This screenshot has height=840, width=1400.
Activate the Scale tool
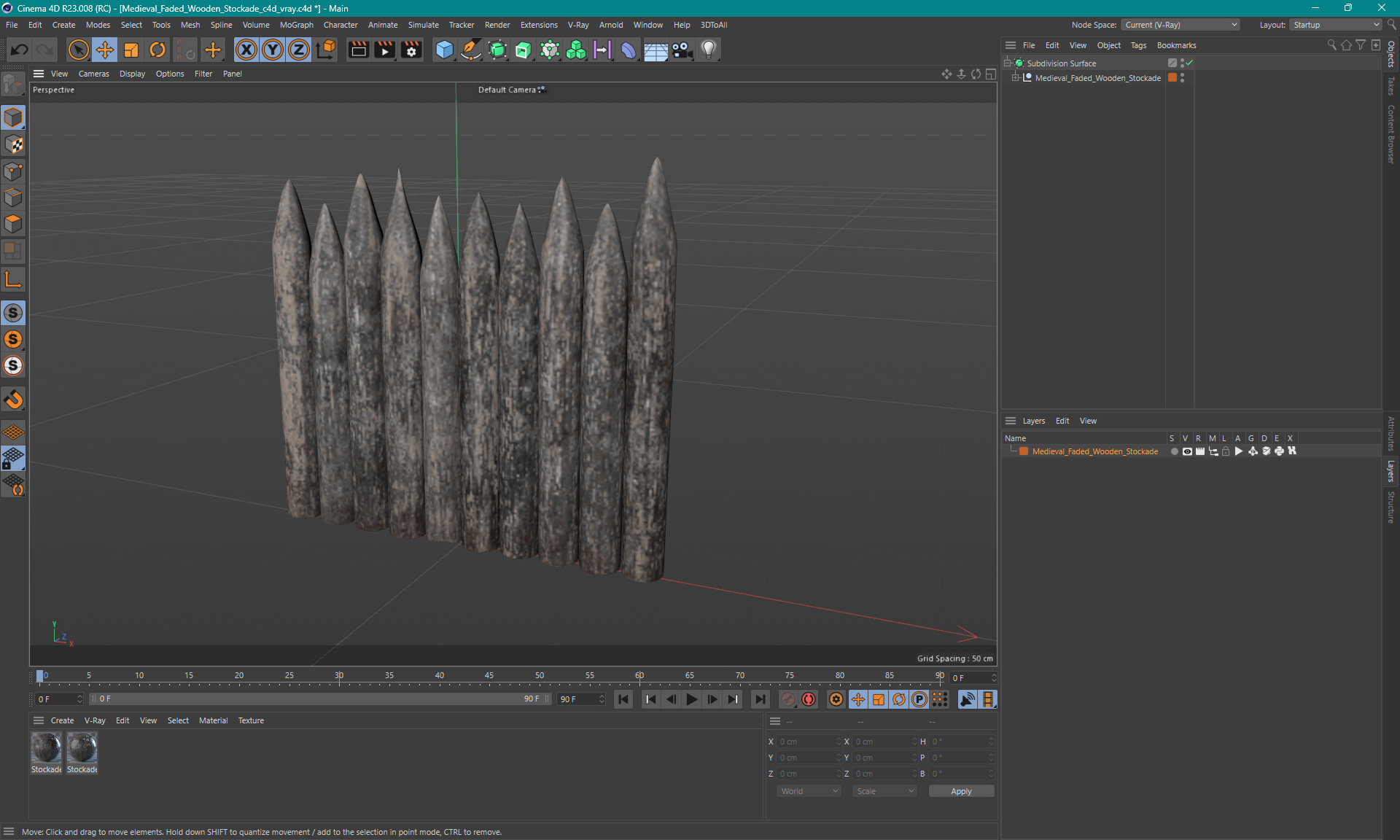131,50
